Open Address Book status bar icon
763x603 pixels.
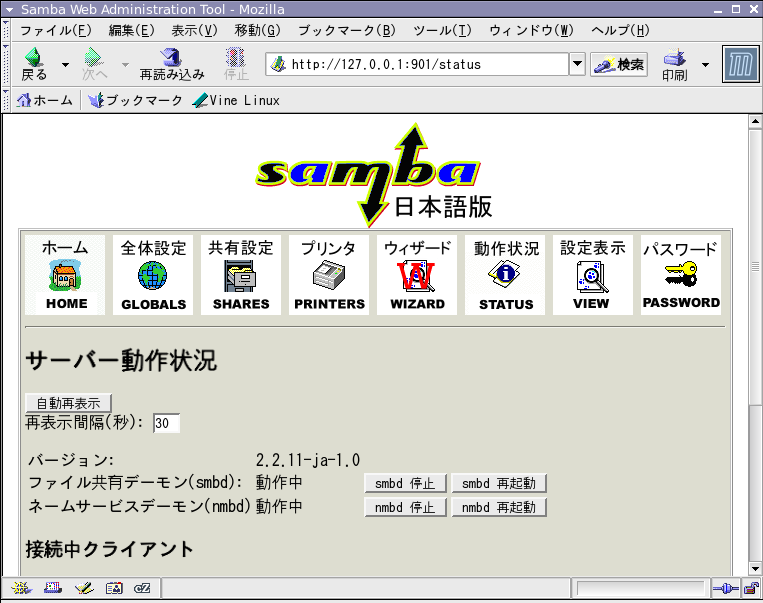pos(114,588)
